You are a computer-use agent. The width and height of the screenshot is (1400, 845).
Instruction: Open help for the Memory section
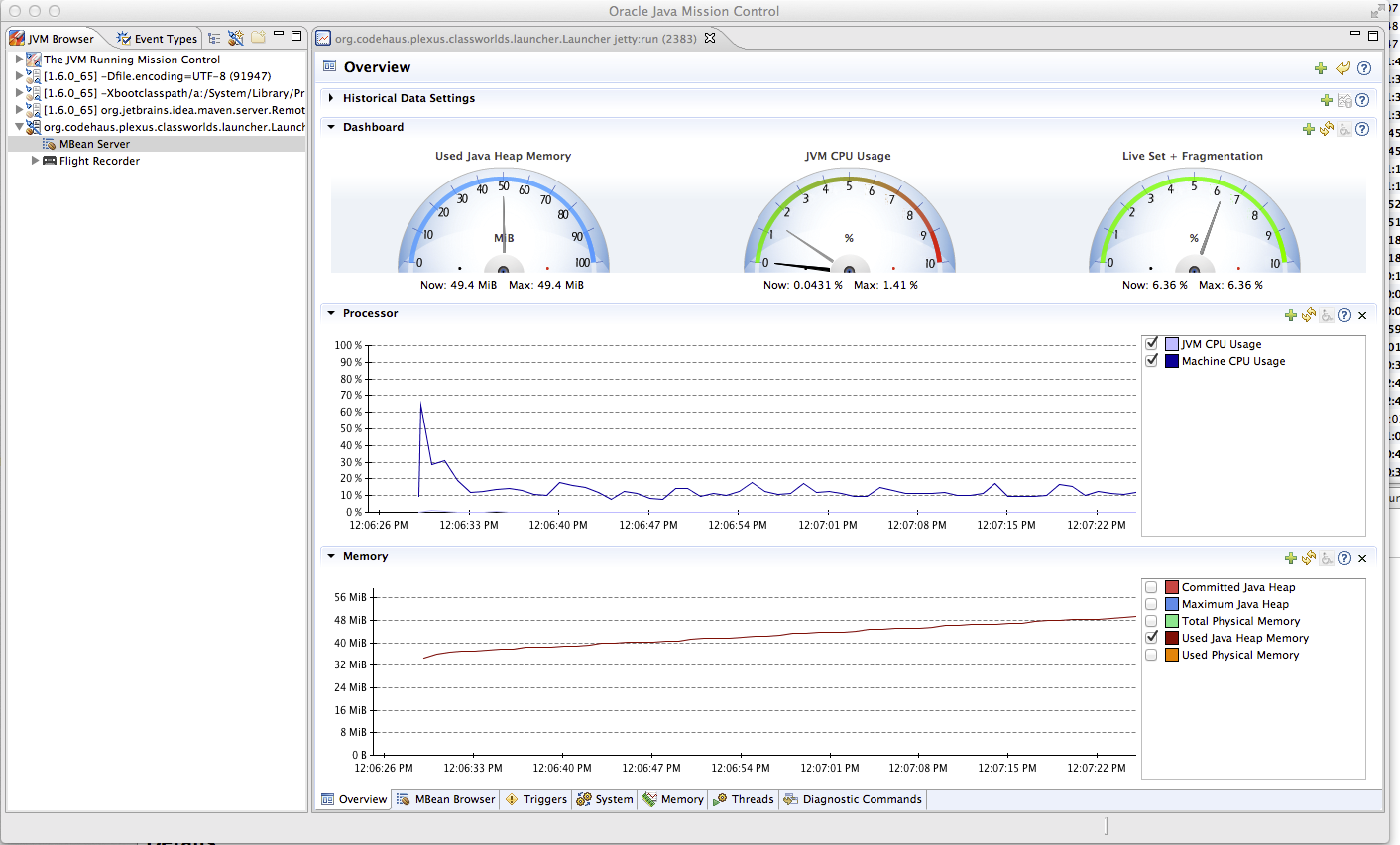pos(1344,558)
